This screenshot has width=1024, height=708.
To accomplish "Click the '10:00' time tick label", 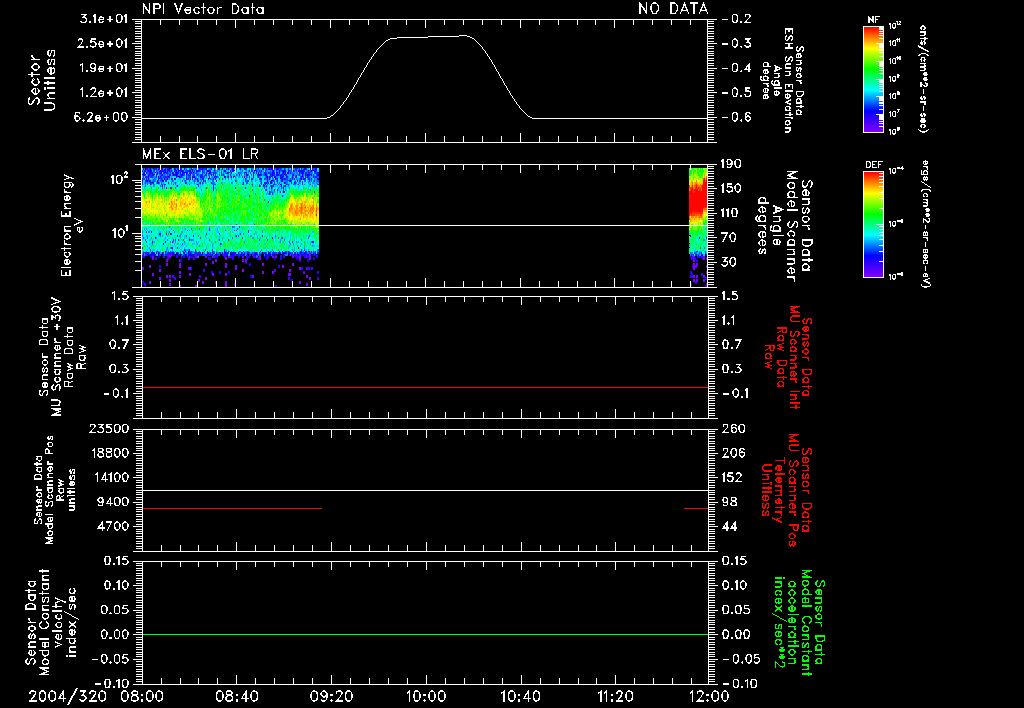I will point(426,696).
